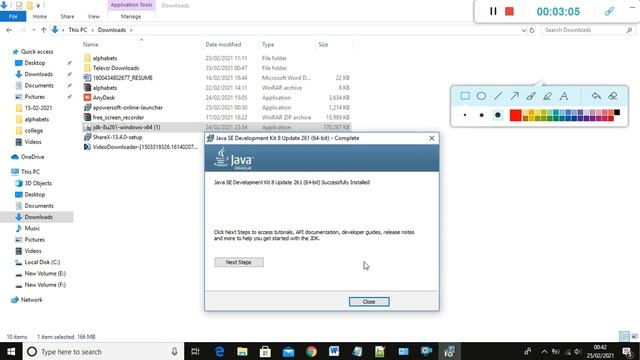The image size is (640, 360).
Task: Sort files by Date modified column
Action: click(223, 44)
